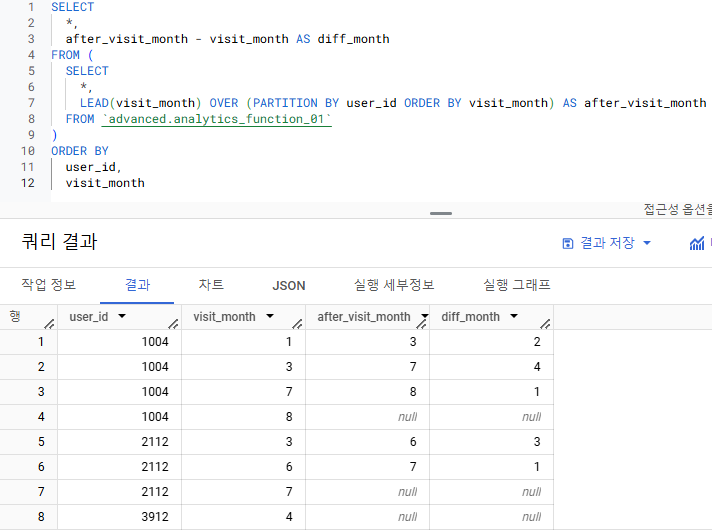Switch to 작업 정보 tab

(49, 285)
